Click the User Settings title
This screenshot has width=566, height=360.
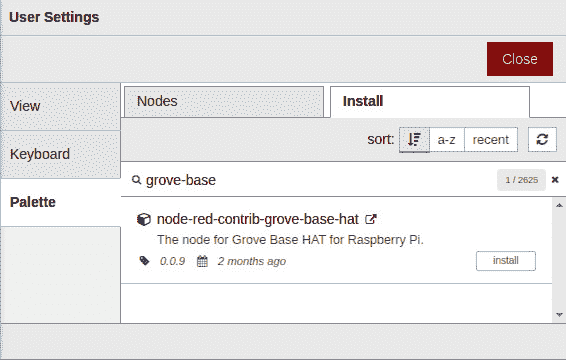click(54, 17)
